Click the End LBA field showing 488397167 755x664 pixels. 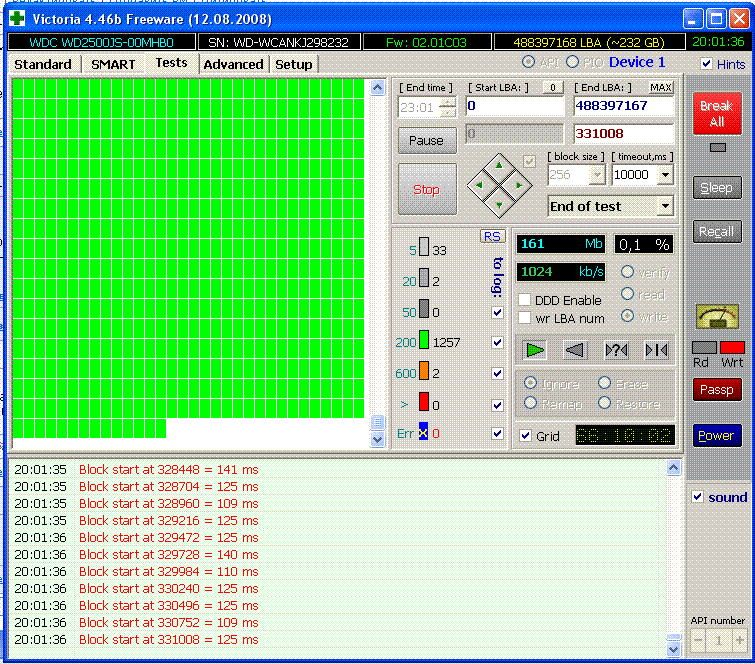pyautogui.click(x=624, y=106)
